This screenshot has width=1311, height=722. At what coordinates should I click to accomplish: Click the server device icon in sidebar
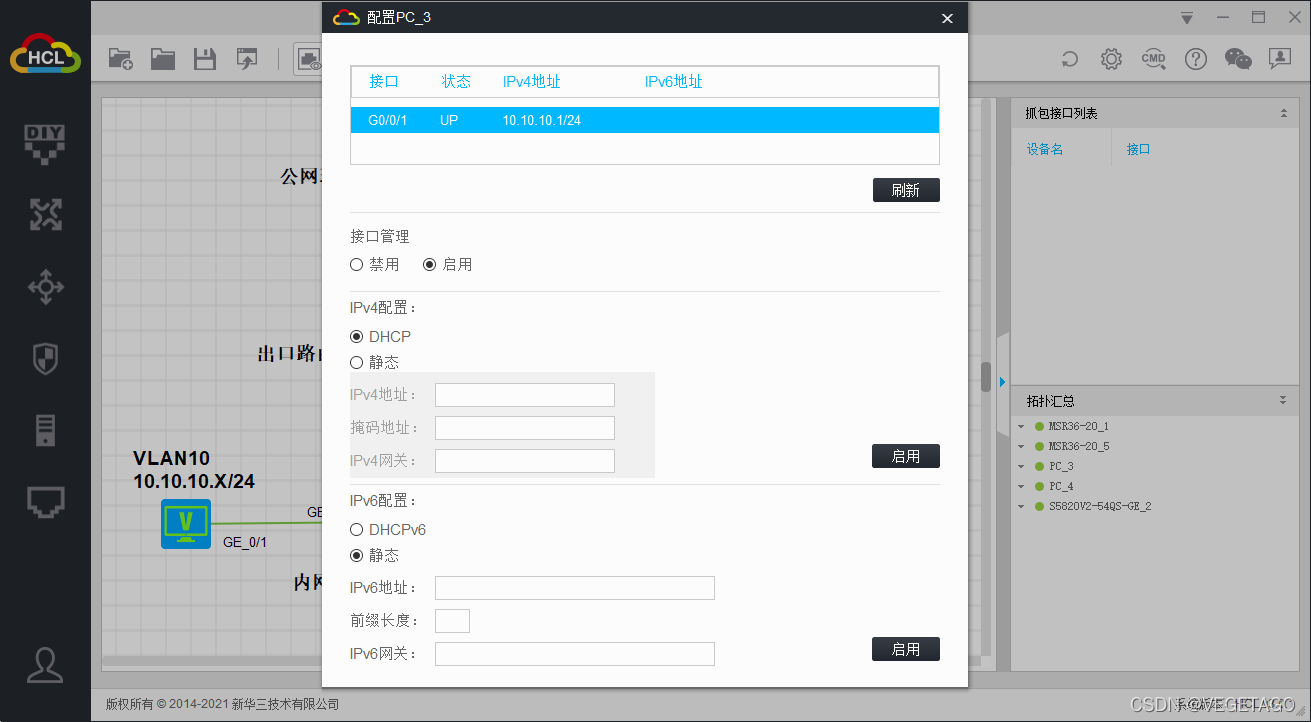pyautogui.click(x=45, y=430)
